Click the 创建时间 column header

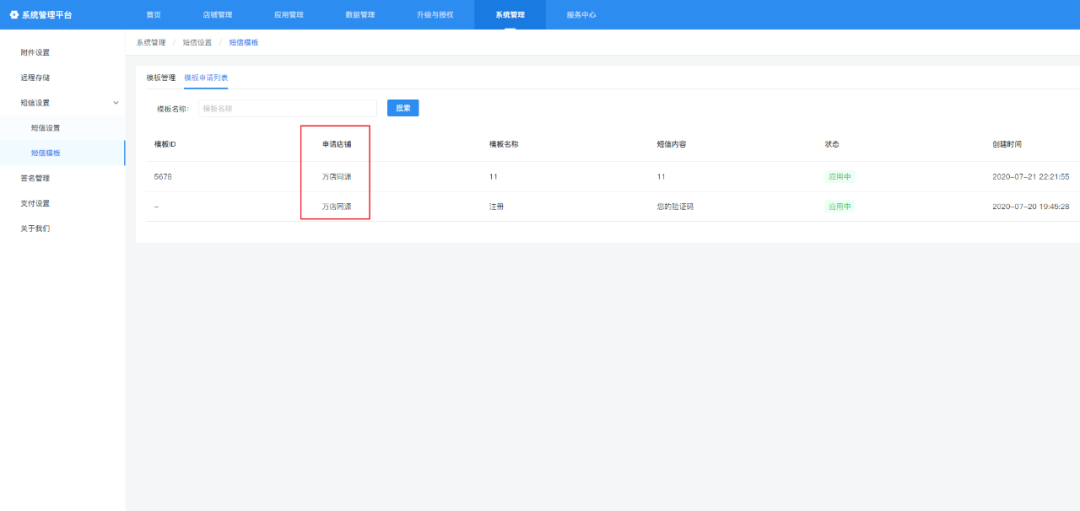[x=1007, y=145]
